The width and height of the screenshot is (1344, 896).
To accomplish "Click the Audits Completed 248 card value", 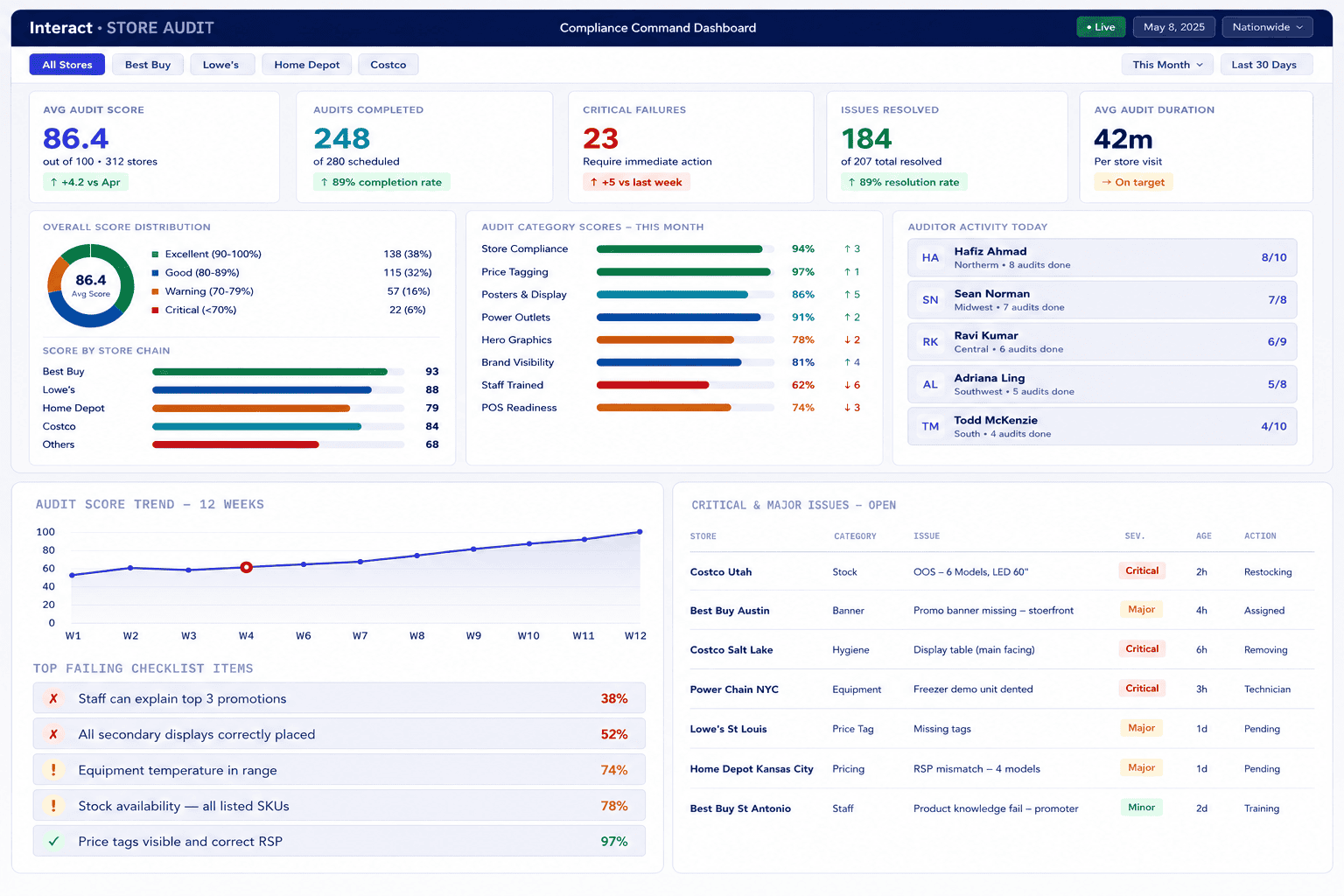I will [342, 138].
